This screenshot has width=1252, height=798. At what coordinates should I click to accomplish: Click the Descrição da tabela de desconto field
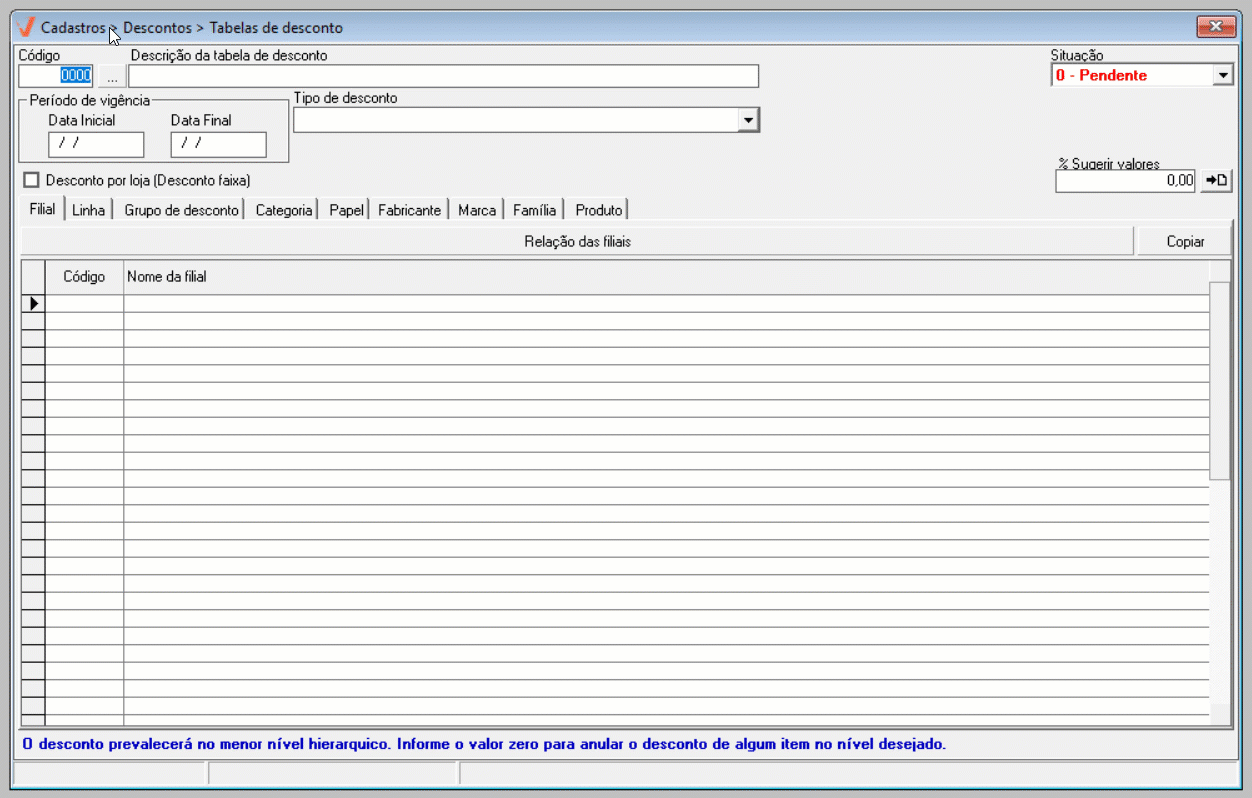tap(443, 76)
